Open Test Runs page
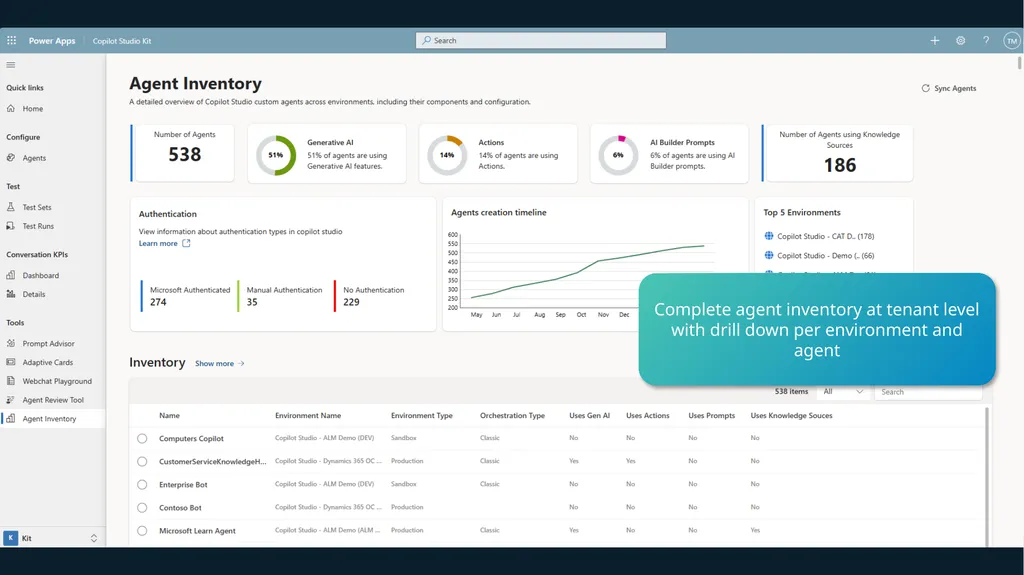Image resolution: width=1024 pixels, height=575 pixels. pyautogui.click(x=38, y=226)
